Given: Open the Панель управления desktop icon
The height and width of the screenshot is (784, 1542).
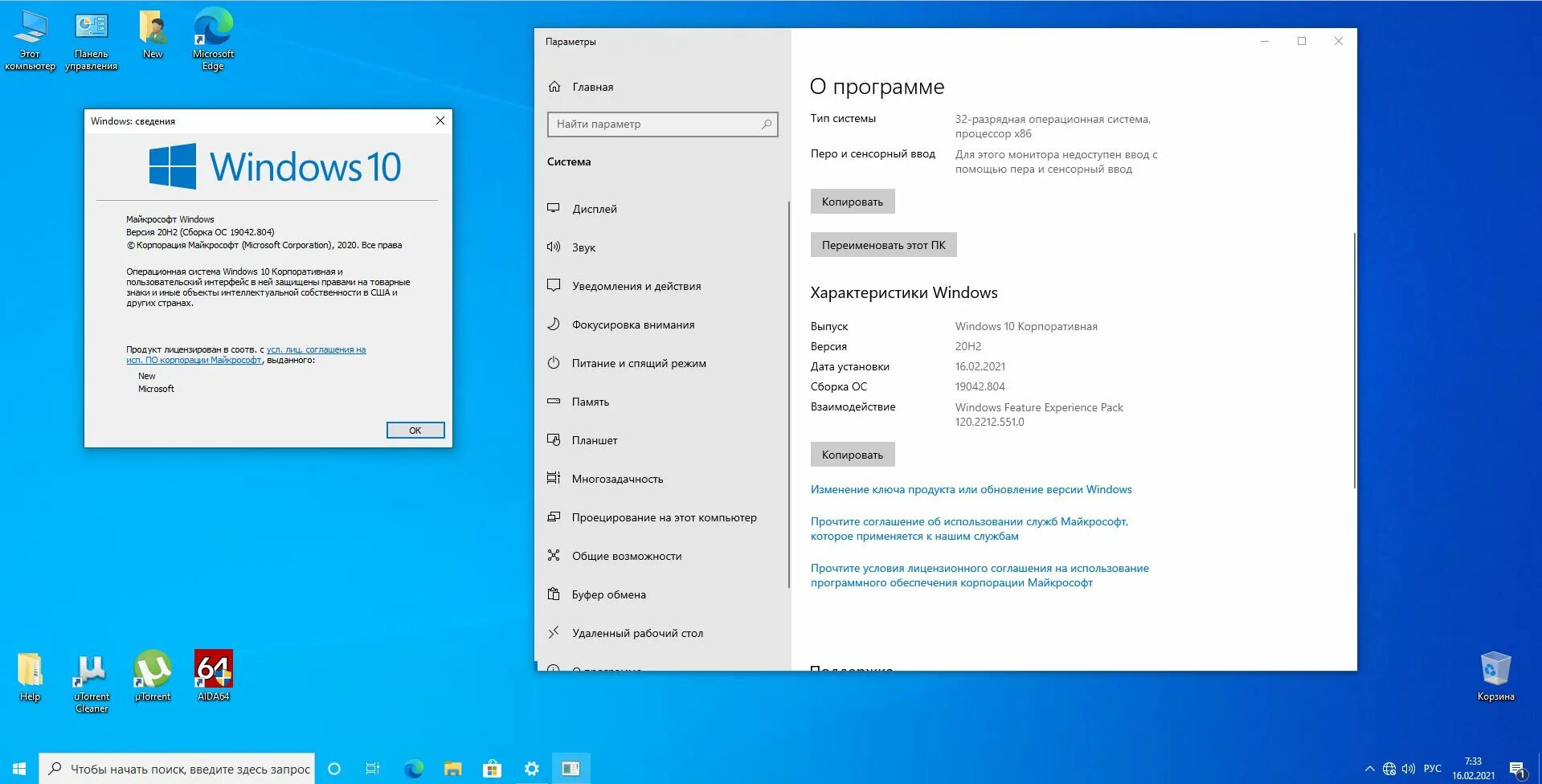Looking at the screenshot, I should [91, 40].
